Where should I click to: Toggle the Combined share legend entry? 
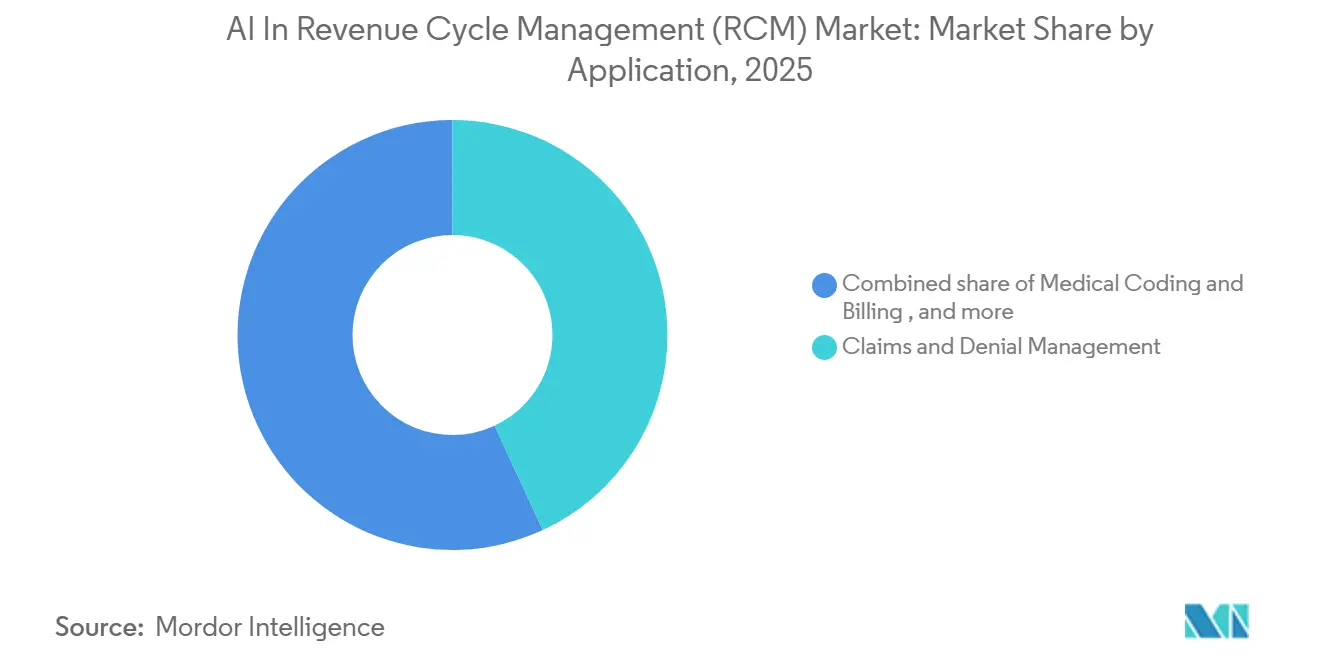pyautogui.click(x=1040, y=296)
